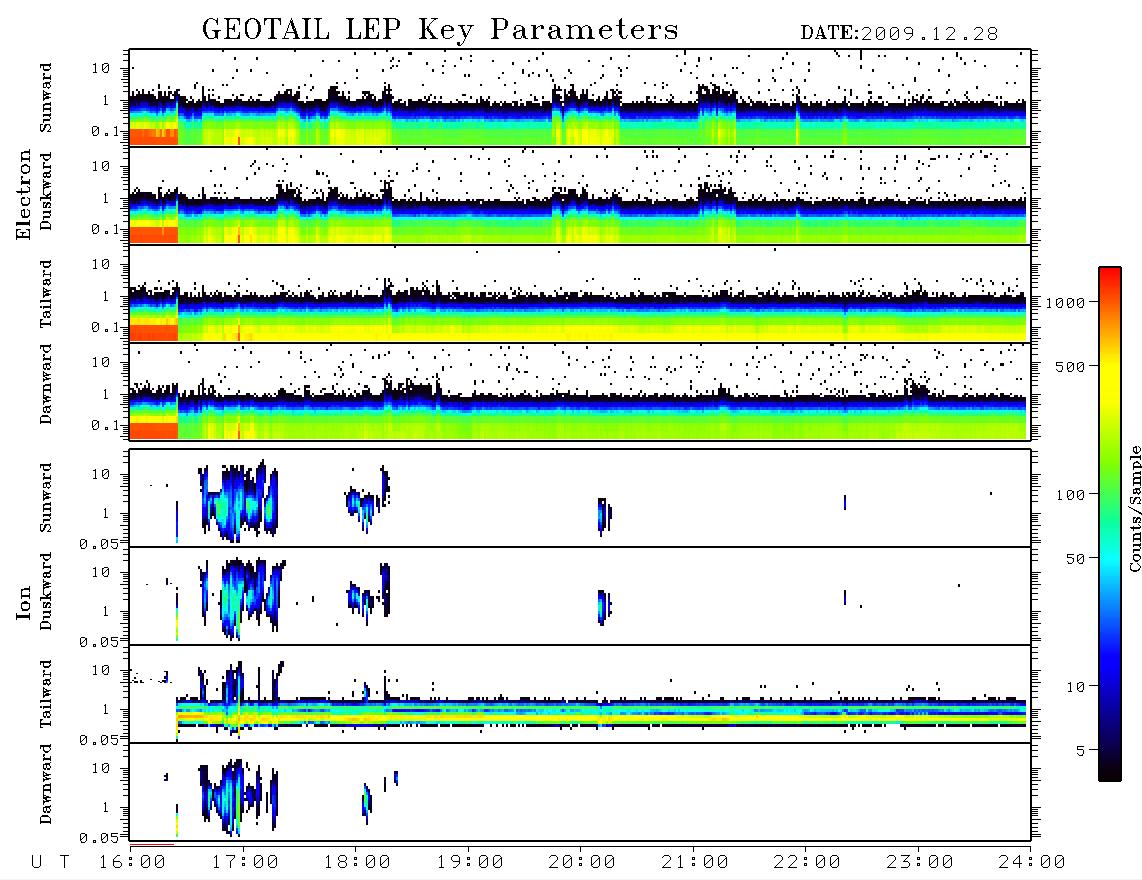The width and height of the screenshot is (1142, 880).
Task: Click the '21:00' time tick label
Action: (x=695, y=863)
